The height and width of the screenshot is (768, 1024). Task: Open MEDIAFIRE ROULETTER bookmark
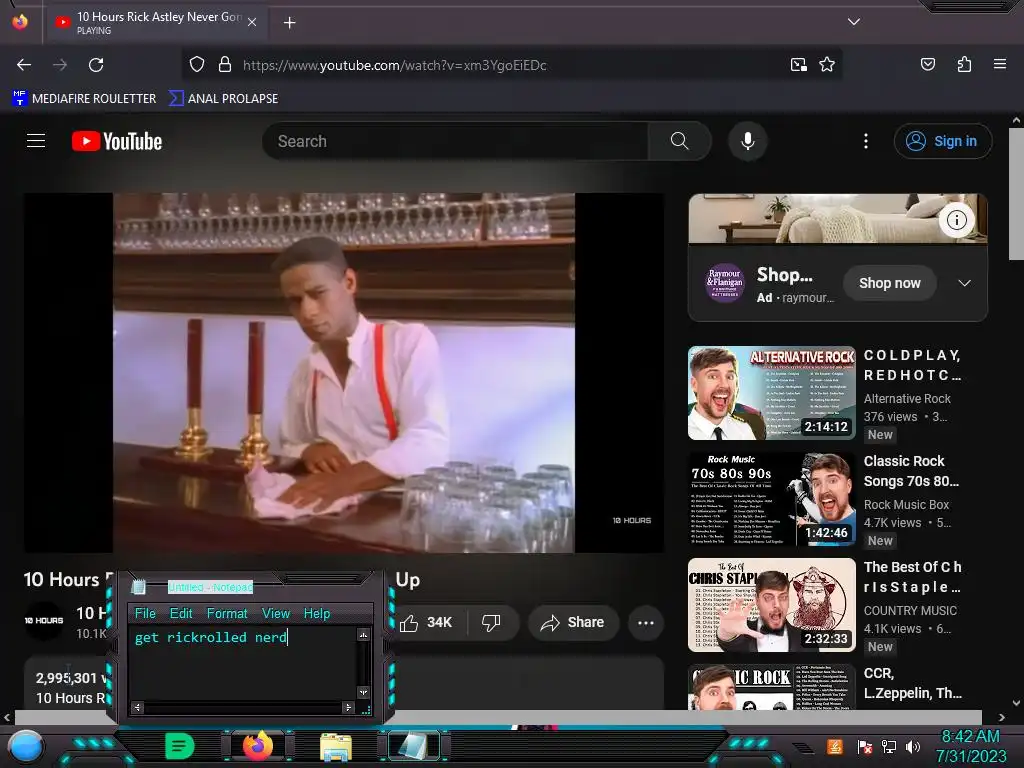tap(84, 99)
